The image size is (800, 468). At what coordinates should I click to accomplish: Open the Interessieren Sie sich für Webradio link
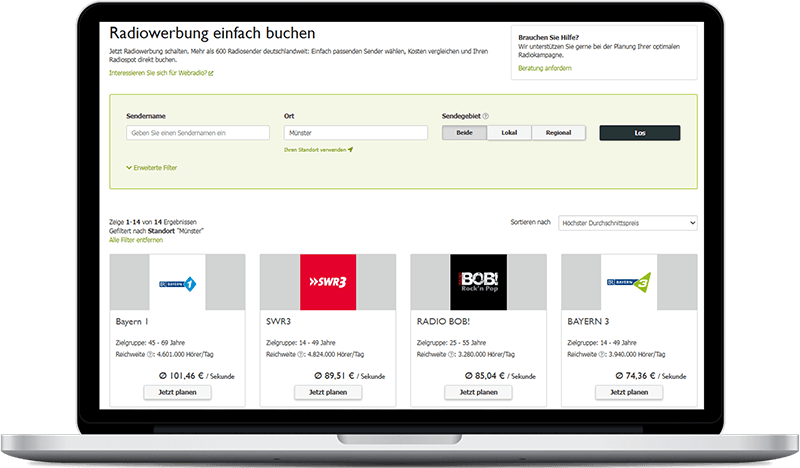pyautogui.click(x=158, y=73)
